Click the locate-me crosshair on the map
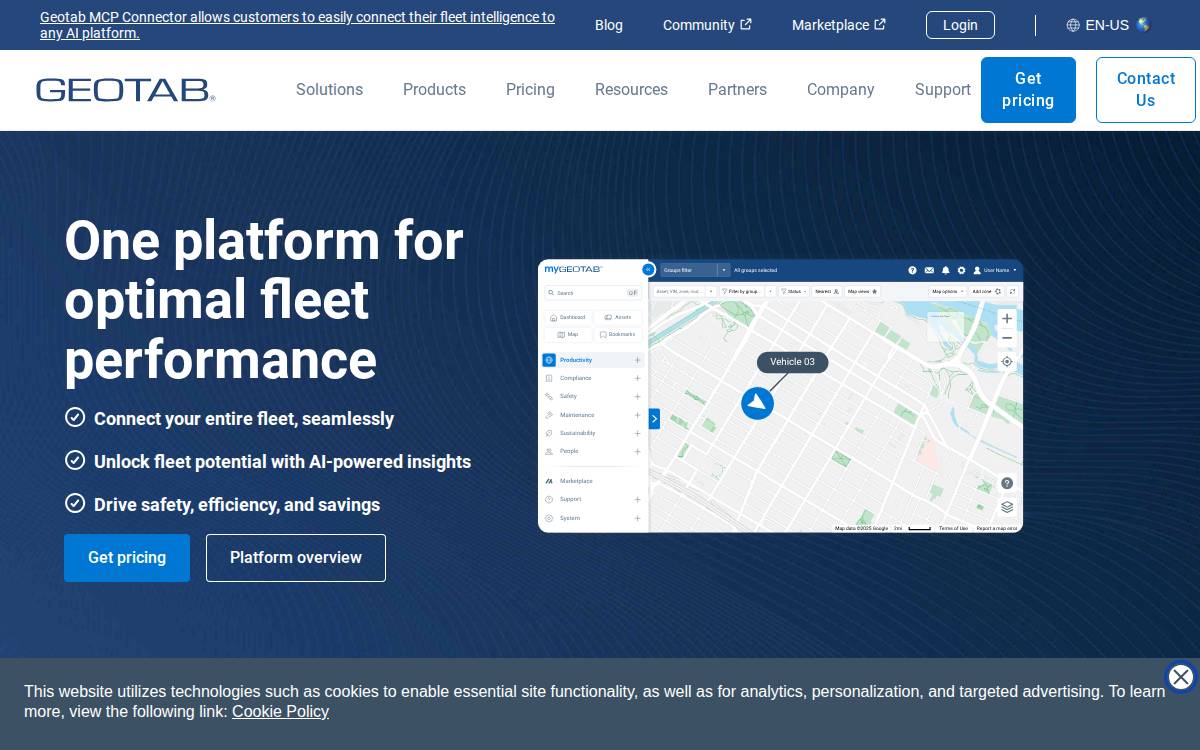 tap(1007, 361)
